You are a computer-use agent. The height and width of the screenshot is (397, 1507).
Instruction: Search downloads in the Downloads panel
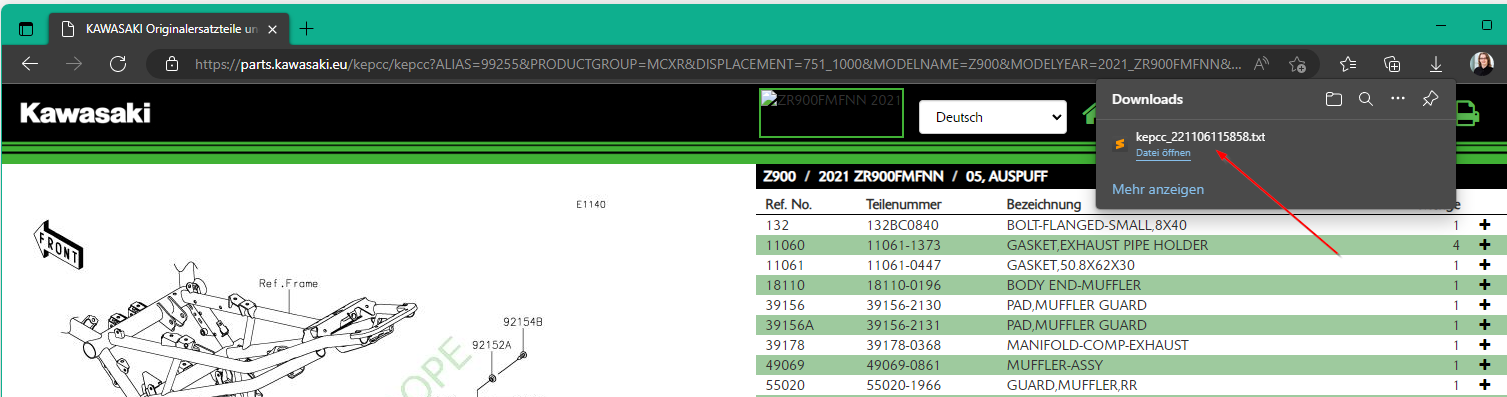(x=1365, y=99)
